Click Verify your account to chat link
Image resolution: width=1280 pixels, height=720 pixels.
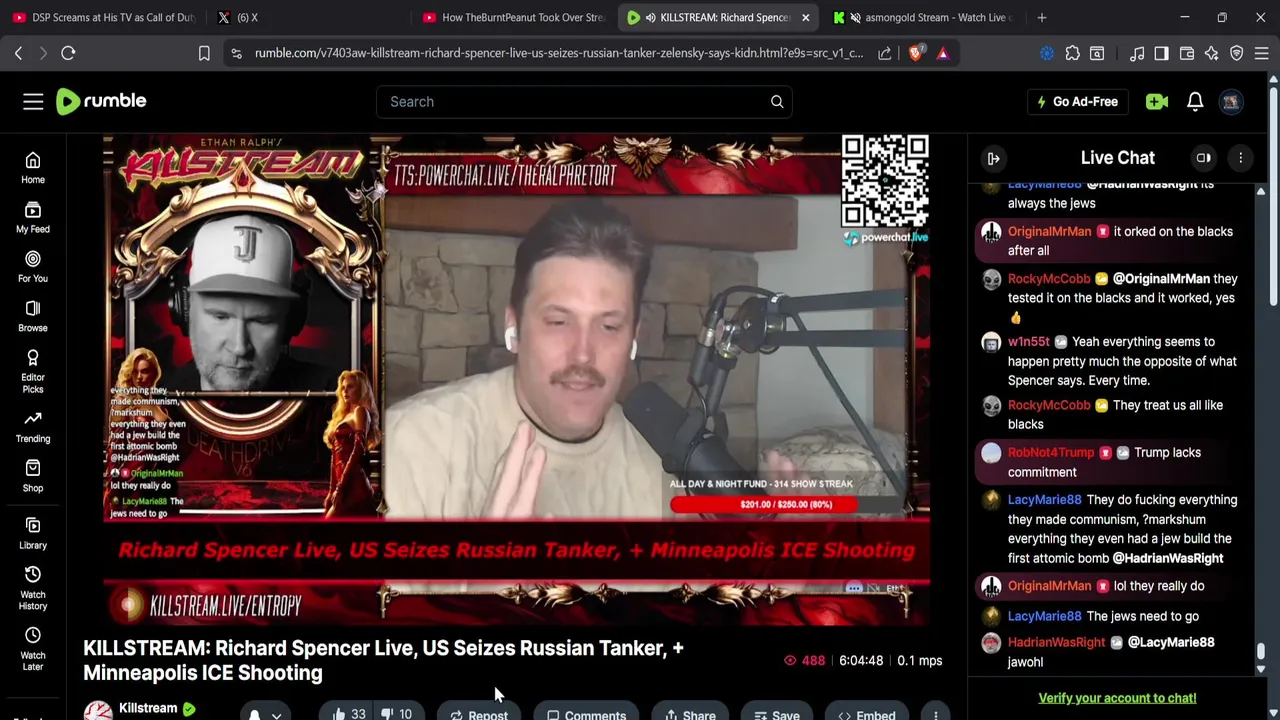point(1117,698)
